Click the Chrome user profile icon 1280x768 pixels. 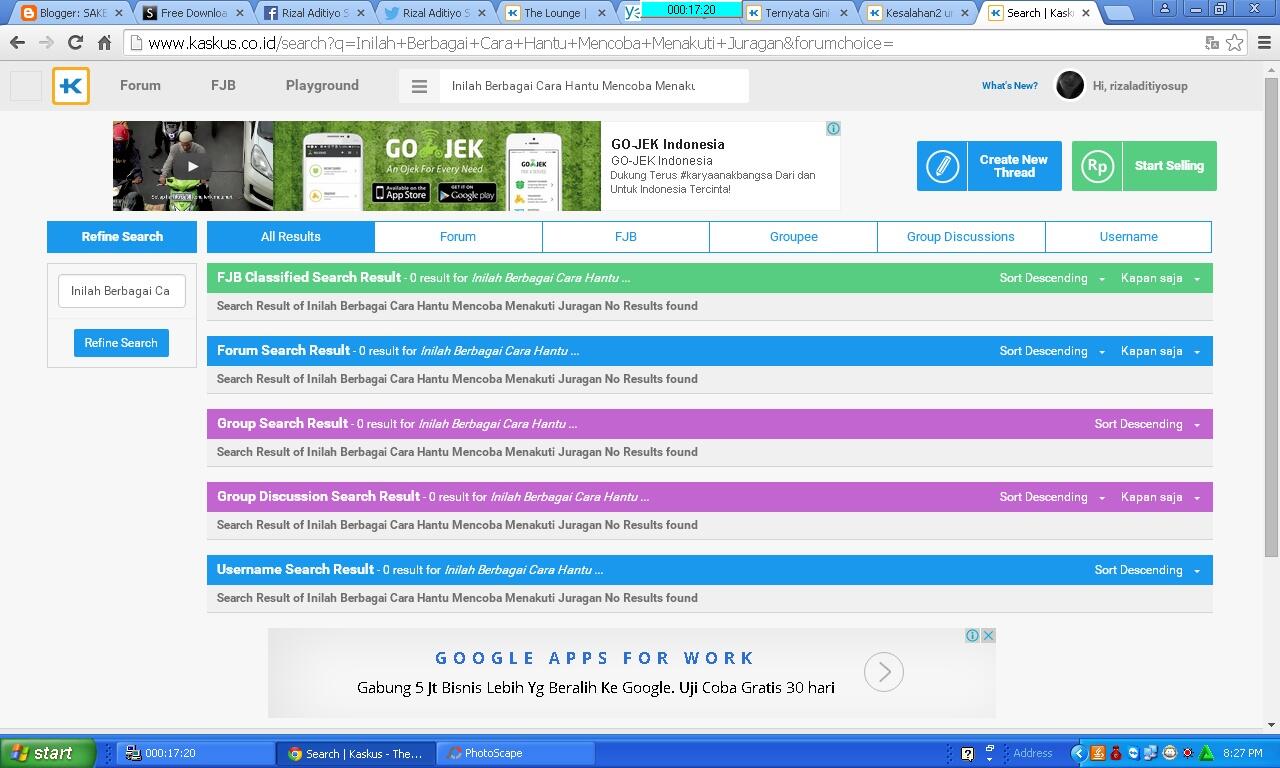tap(1165, 9)
